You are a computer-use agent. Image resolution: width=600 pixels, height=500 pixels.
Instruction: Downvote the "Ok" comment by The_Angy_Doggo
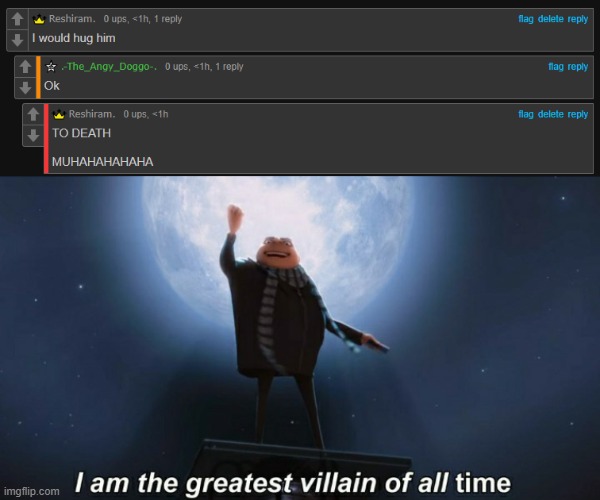[25, 88]
